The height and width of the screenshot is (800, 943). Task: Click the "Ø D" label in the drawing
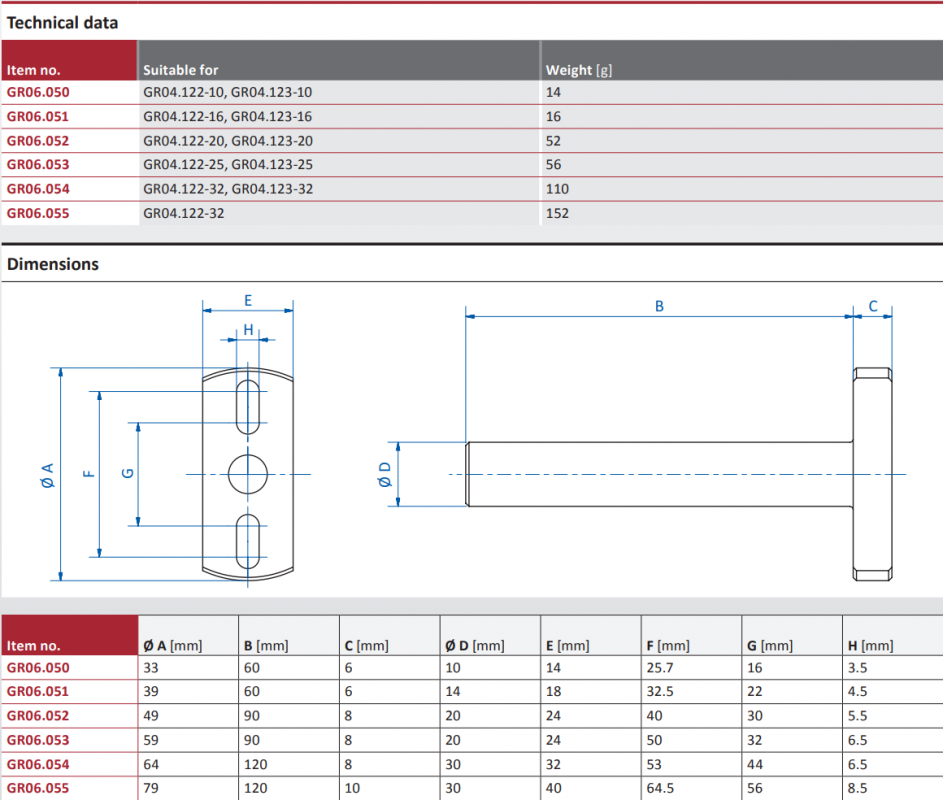pos(384,475)
